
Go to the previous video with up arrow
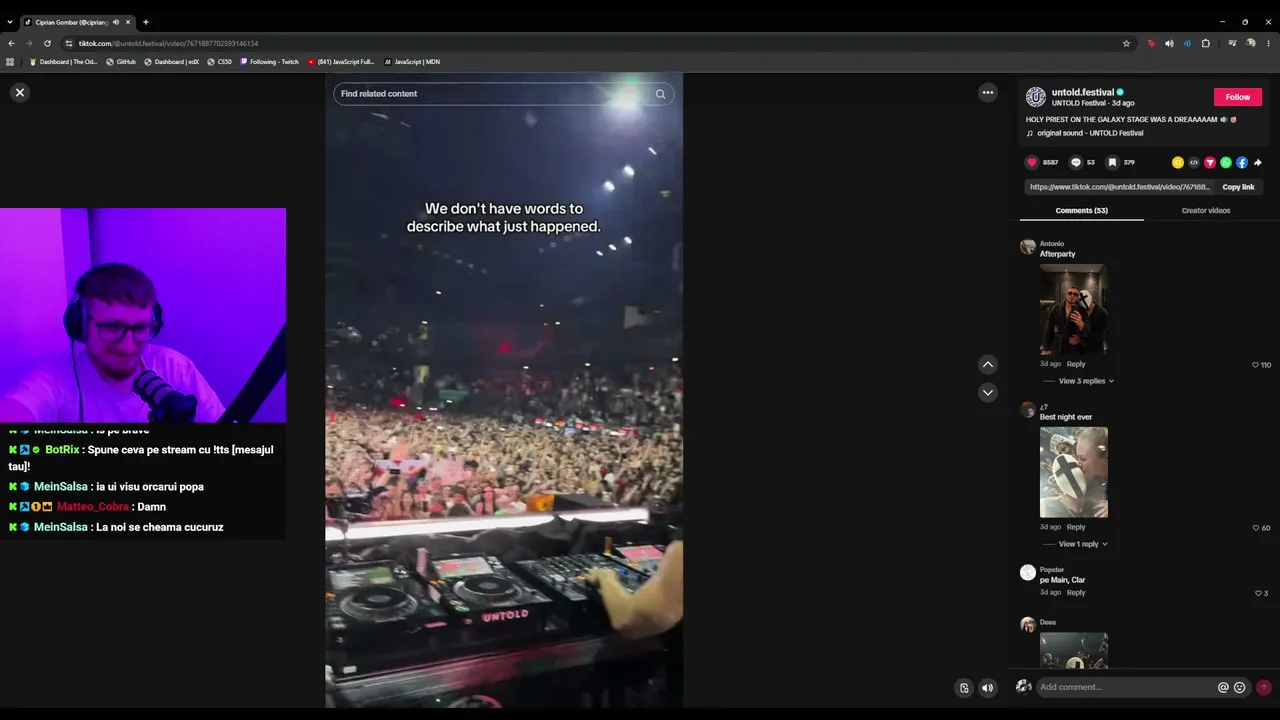tap(988, 364)
